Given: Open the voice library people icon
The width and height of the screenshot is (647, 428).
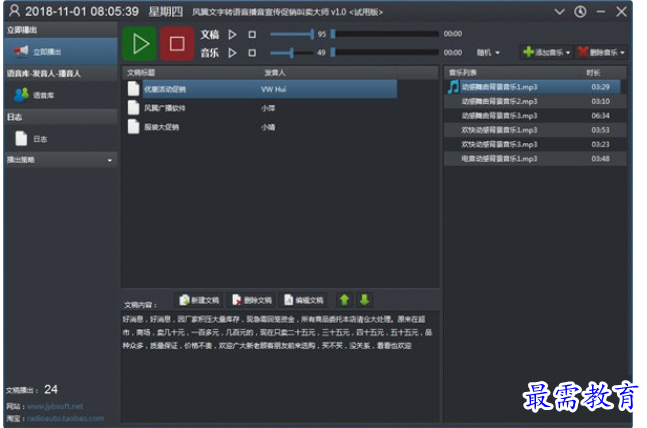Looking at the screenshot, I should [21, 95].
